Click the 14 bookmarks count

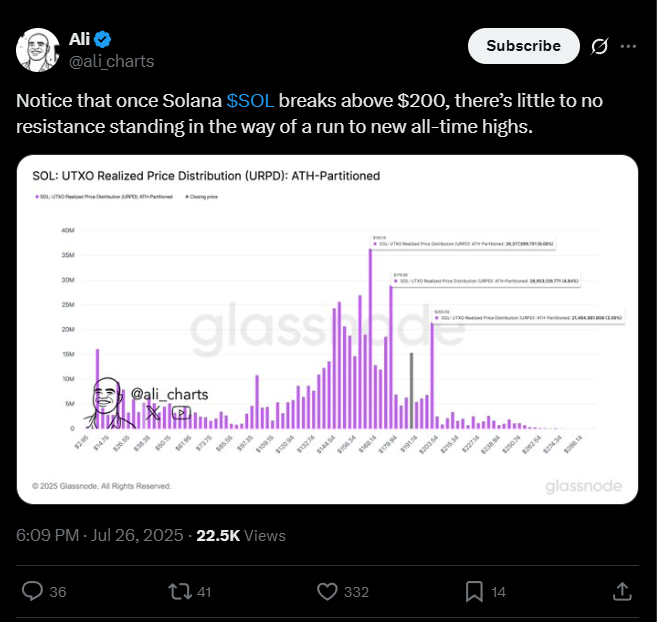click(498, 592)
